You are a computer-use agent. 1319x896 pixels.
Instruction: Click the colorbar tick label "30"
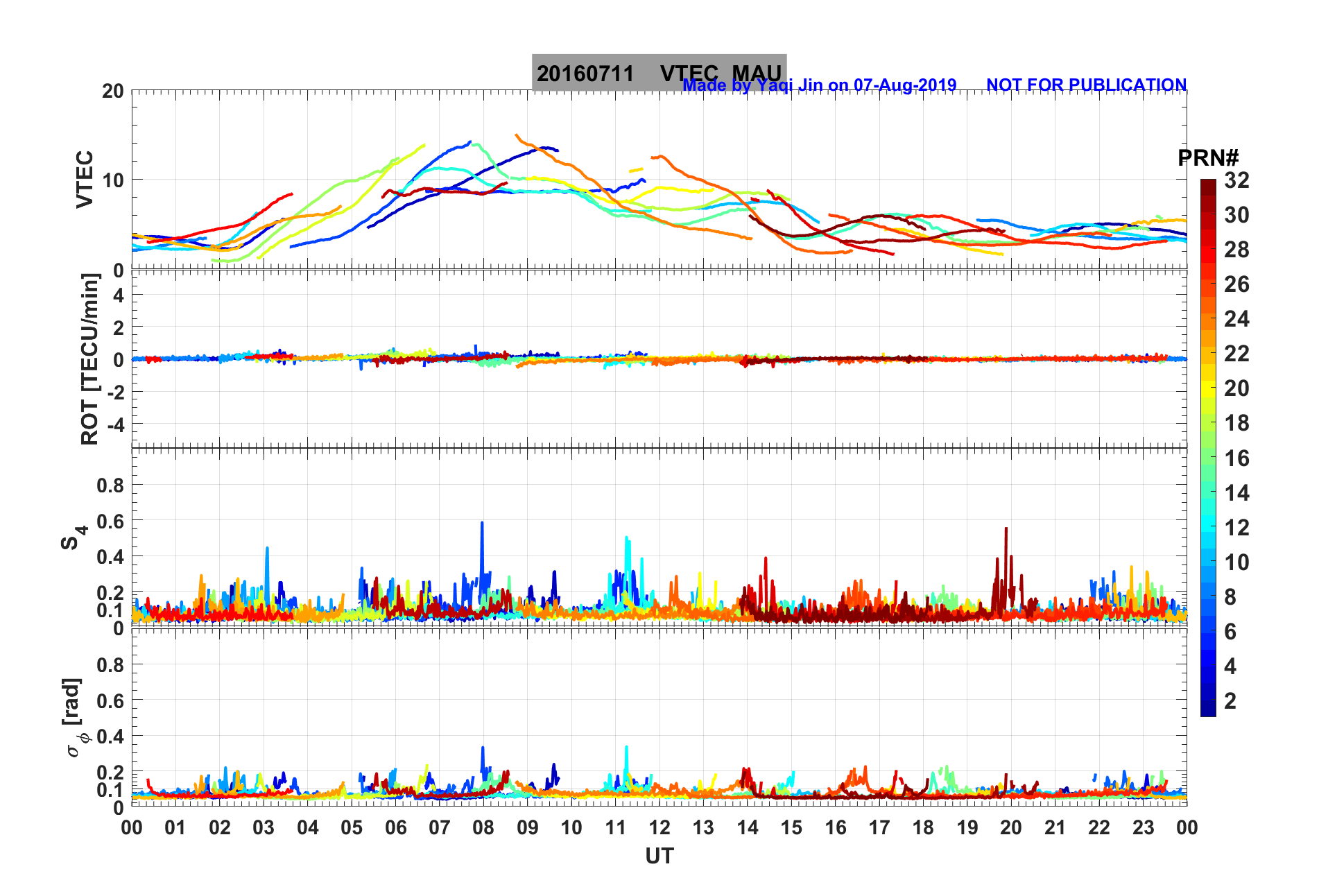tap(1236, 215)
